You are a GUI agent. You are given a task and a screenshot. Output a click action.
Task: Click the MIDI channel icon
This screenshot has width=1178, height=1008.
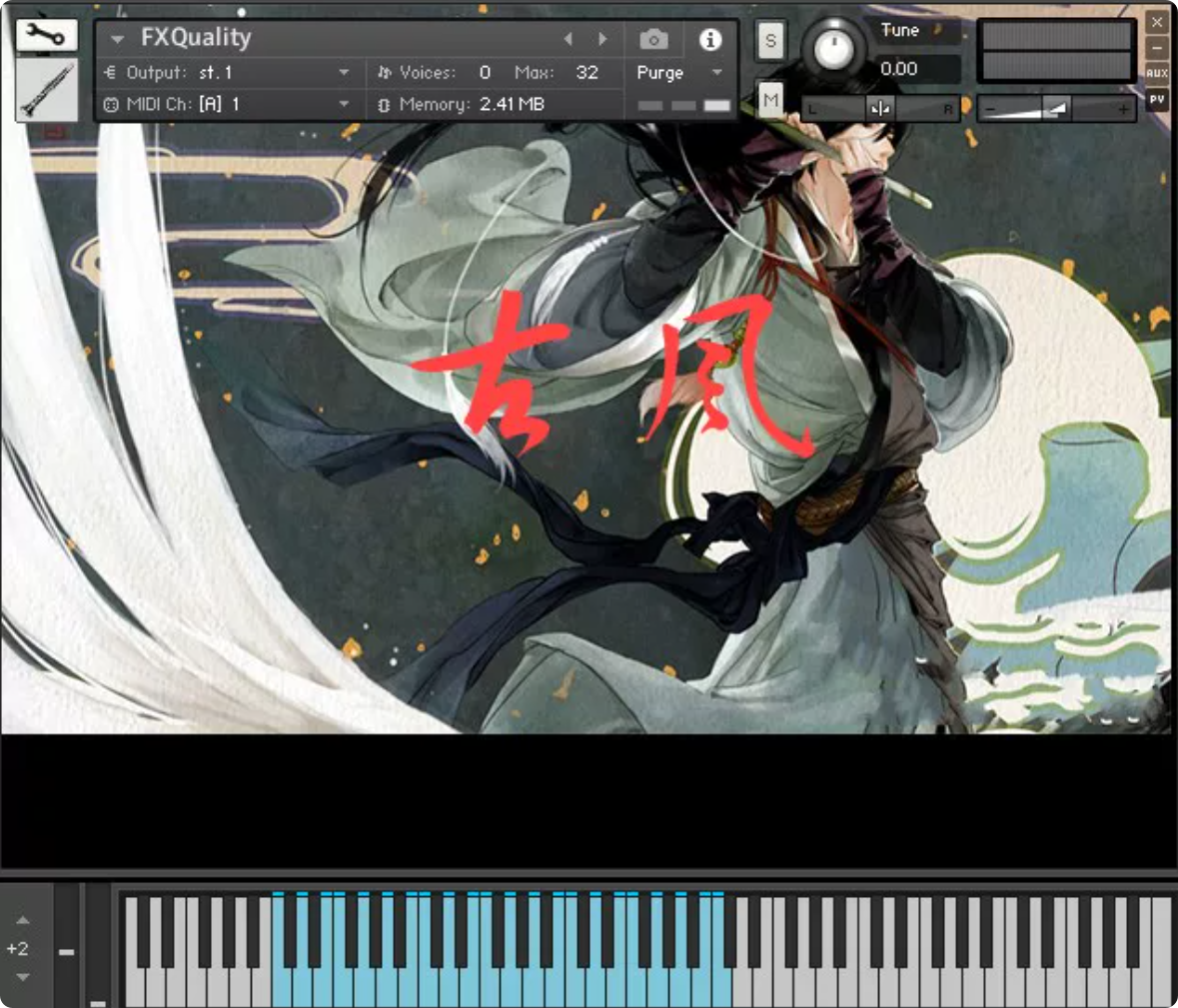[x=111, y=105]
